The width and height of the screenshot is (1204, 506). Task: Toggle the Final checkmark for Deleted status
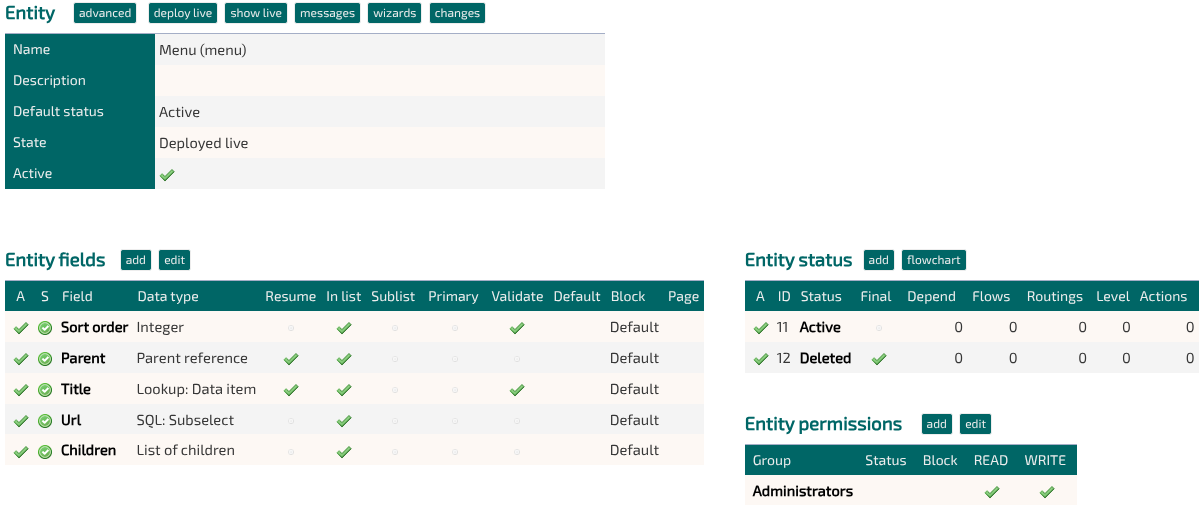coord(879,359)
